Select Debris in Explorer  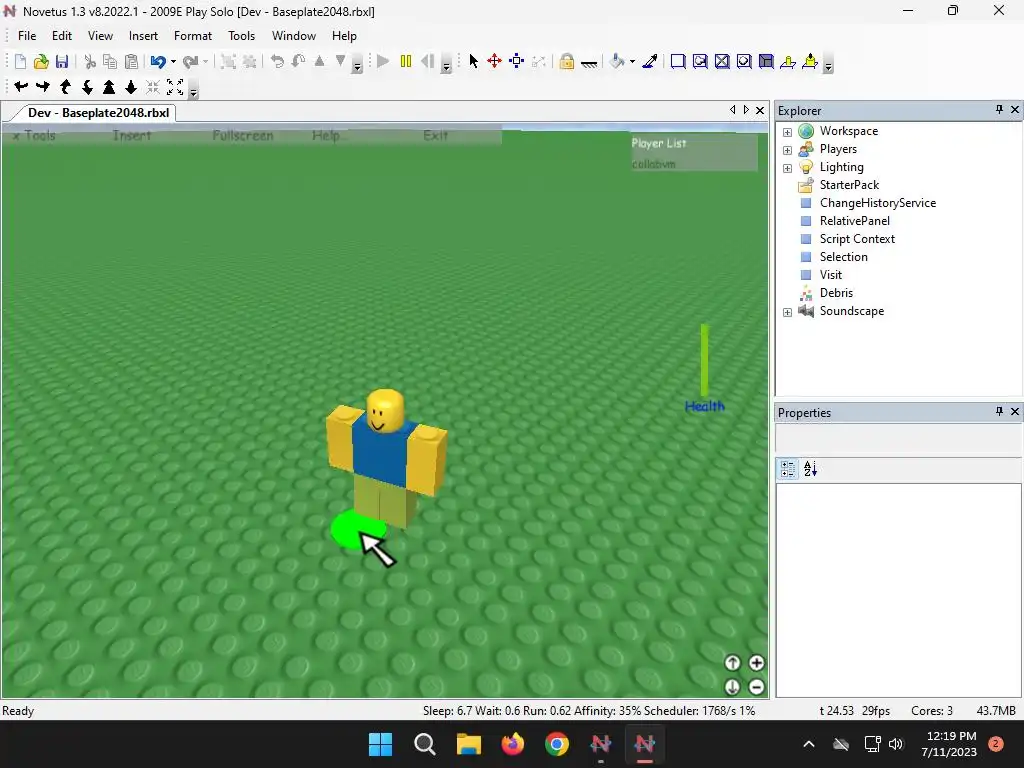click(x=836, y=293)
